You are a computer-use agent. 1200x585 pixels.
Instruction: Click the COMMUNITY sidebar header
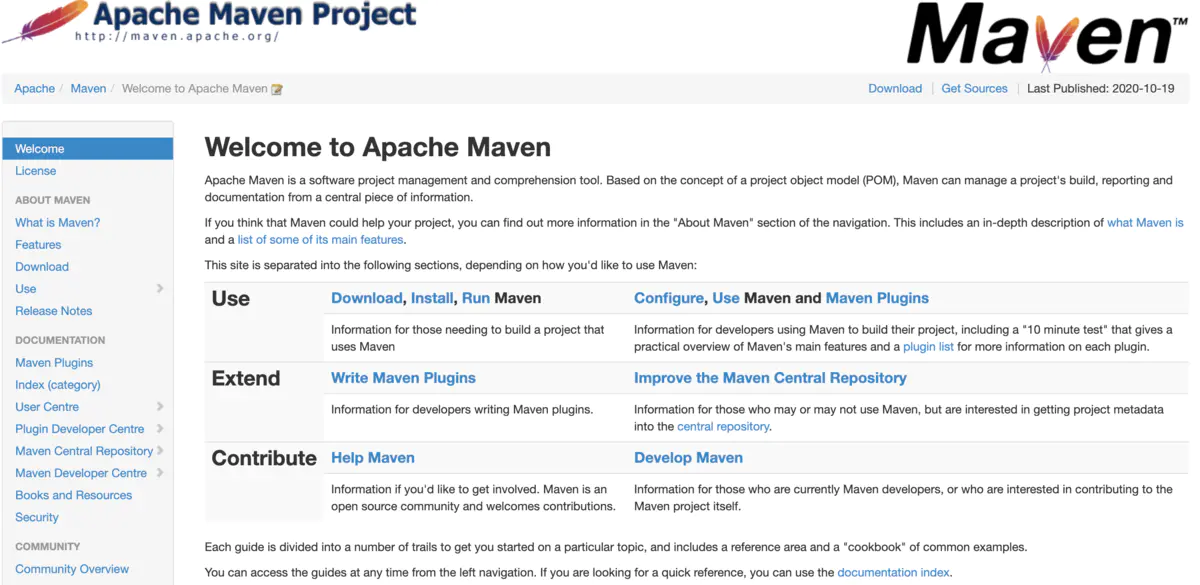[x=48, y=547]
